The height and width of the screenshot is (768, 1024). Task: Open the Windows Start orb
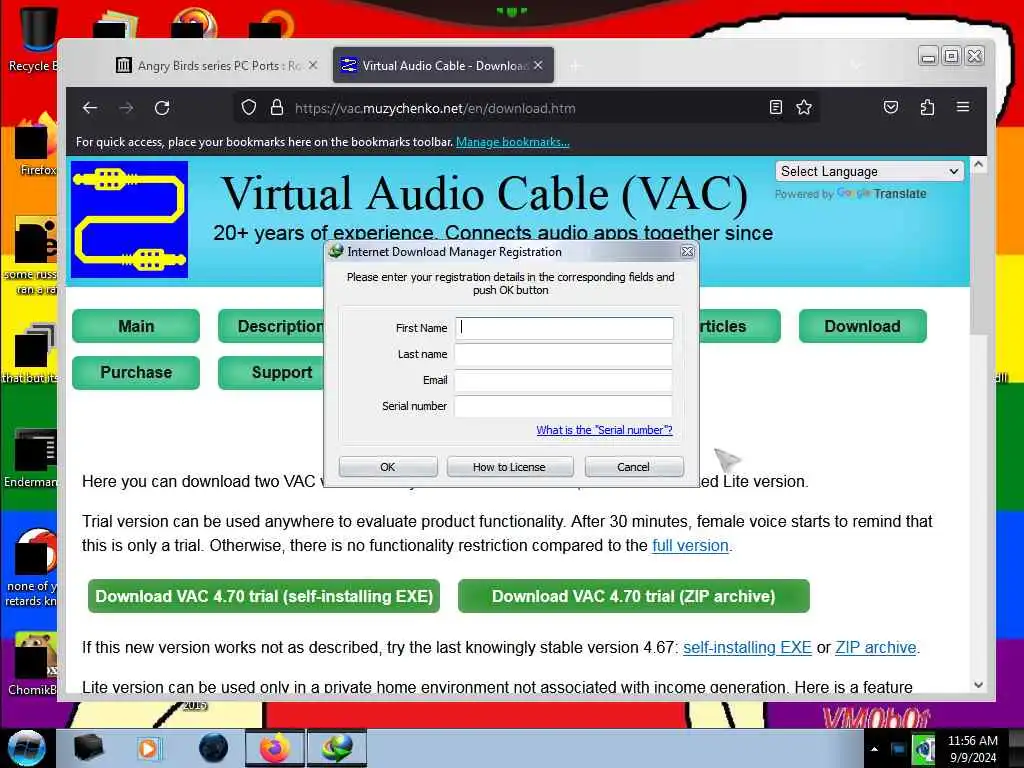[x=26, y=748]
